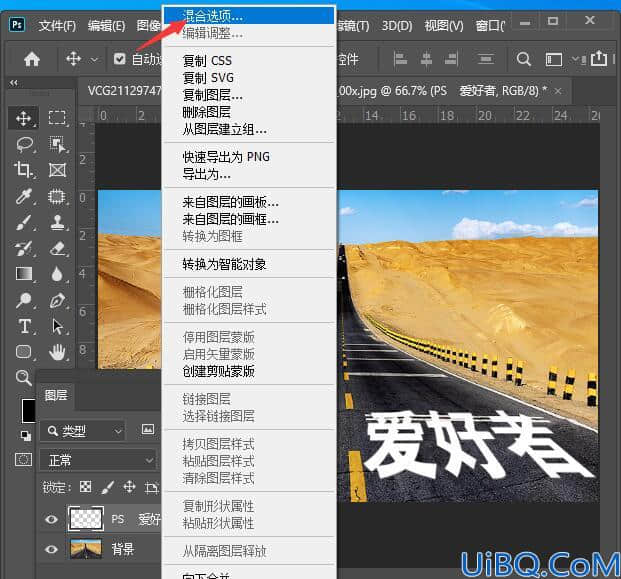Choose 复制 SVG in the context menu

coord(249,78)
